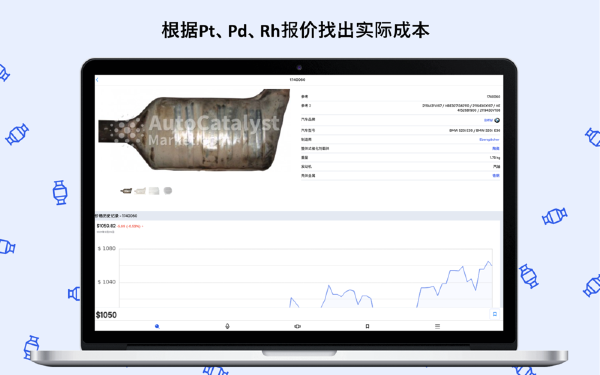Viewport: 600px width, 375px height.
Task: Open the catalytic converter tab in bottom bar
Action: (x=297, y=326)
